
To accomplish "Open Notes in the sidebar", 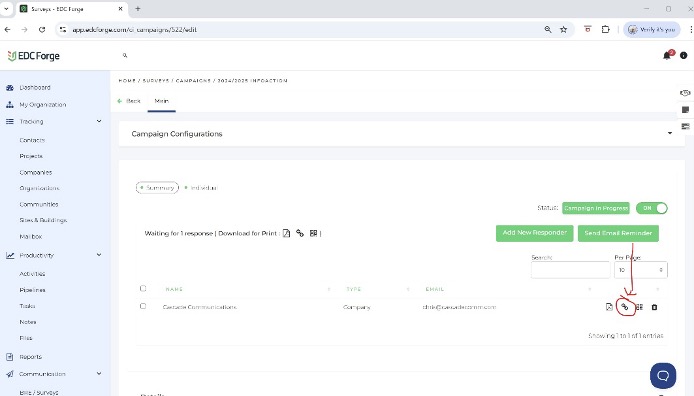I will pos(28,322).
